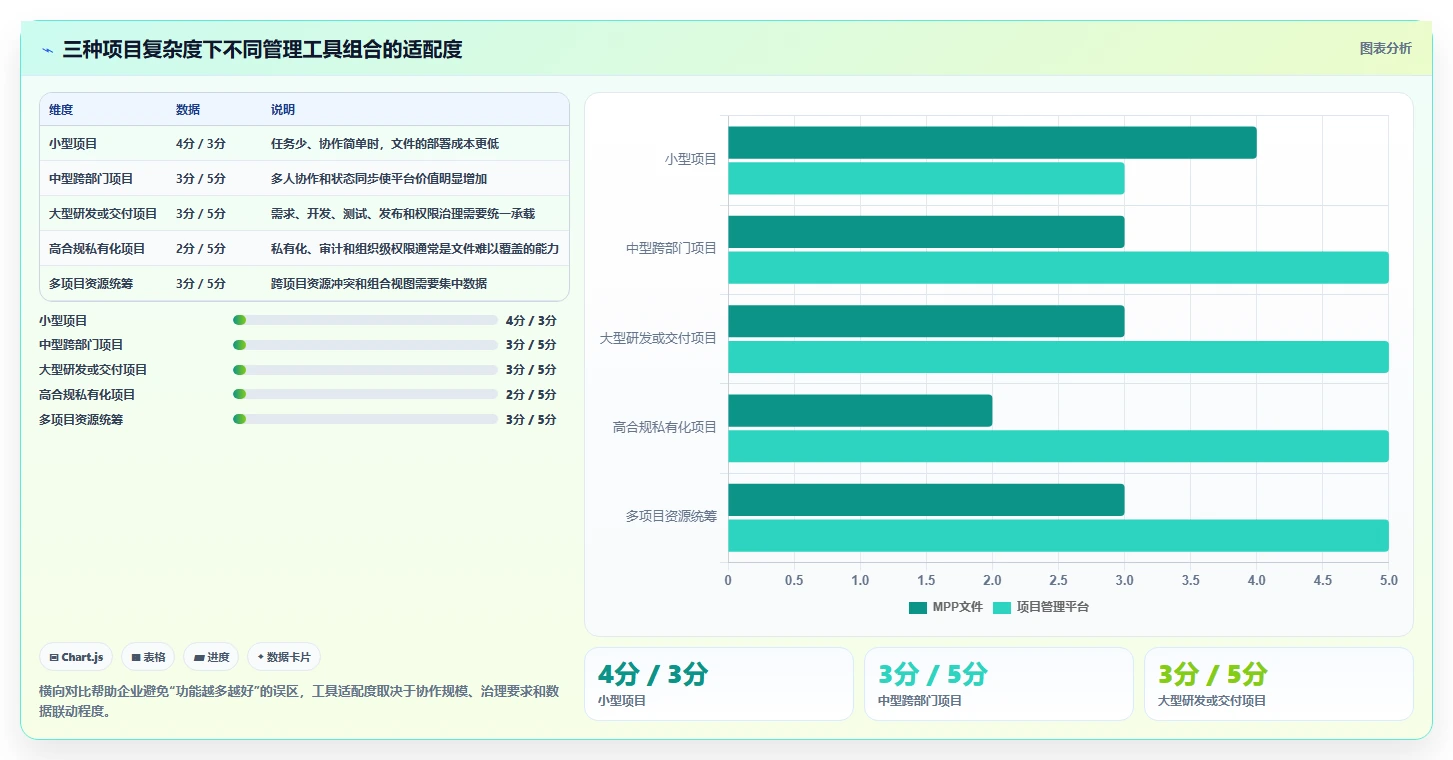Select the 进度 tag

click(x=211, y=657)
